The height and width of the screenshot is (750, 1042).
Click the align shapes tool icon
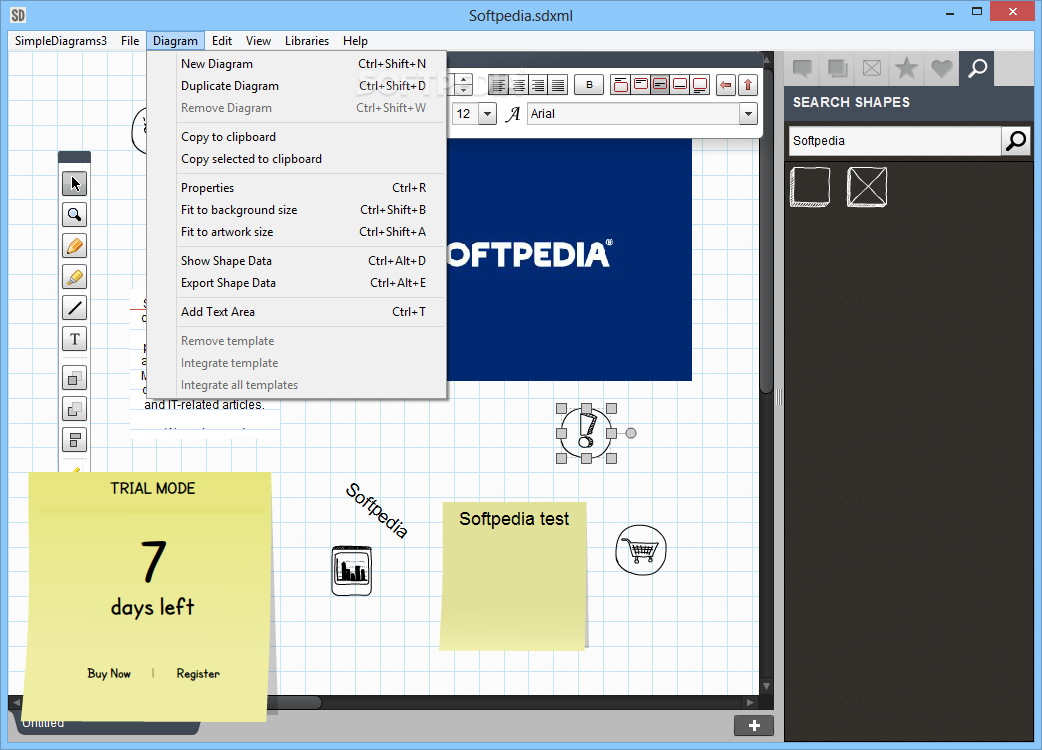[x=74, y=440]
